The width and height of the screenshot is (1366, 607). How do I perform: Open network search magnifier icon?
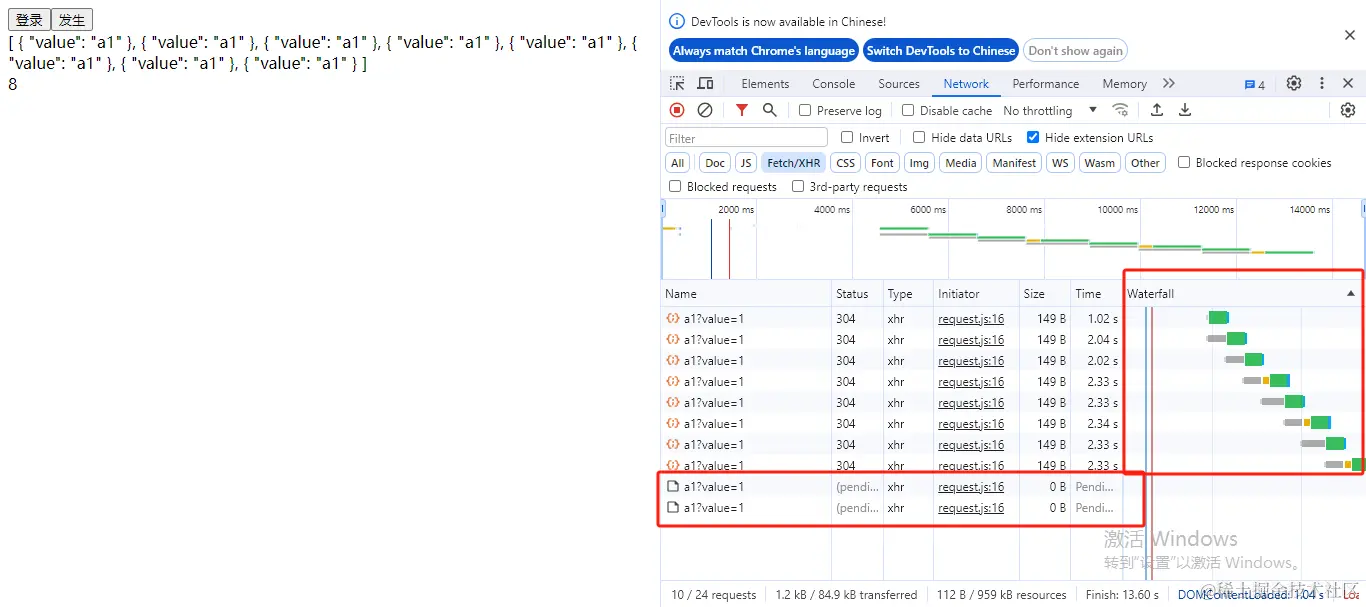click(x=769, y=110)
